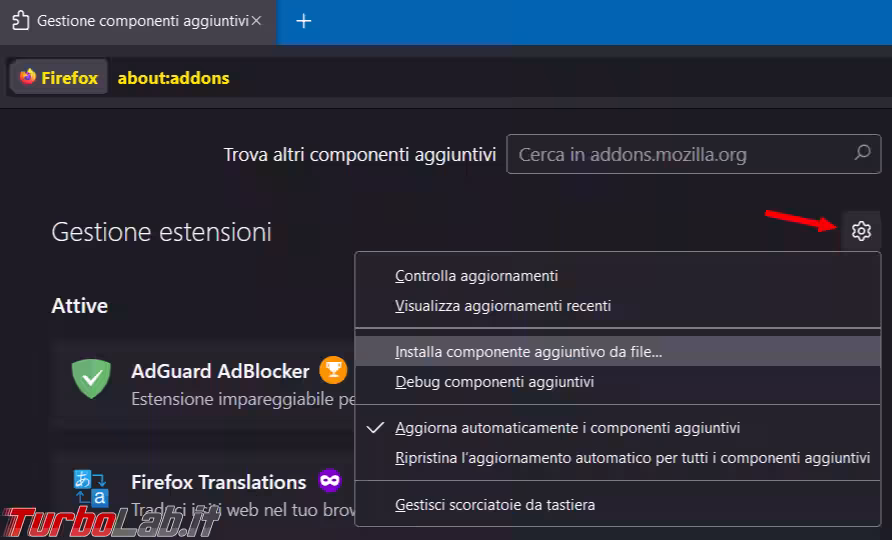Click the search magnifier icon
The width and height of the screenshot is (892, 540).
click(x=861, y=154)
